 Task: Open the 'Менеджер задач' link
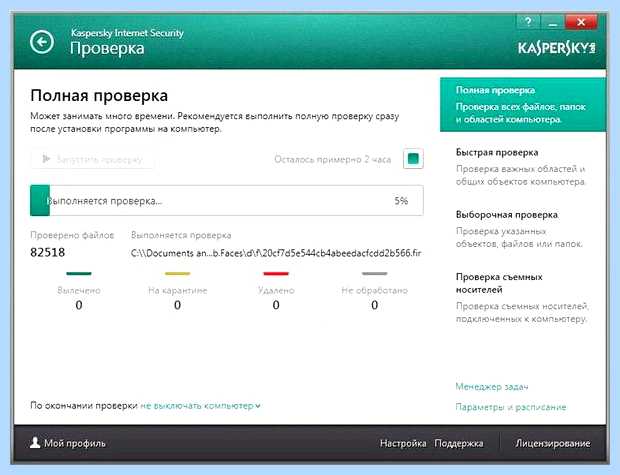[x=492, y=386]
